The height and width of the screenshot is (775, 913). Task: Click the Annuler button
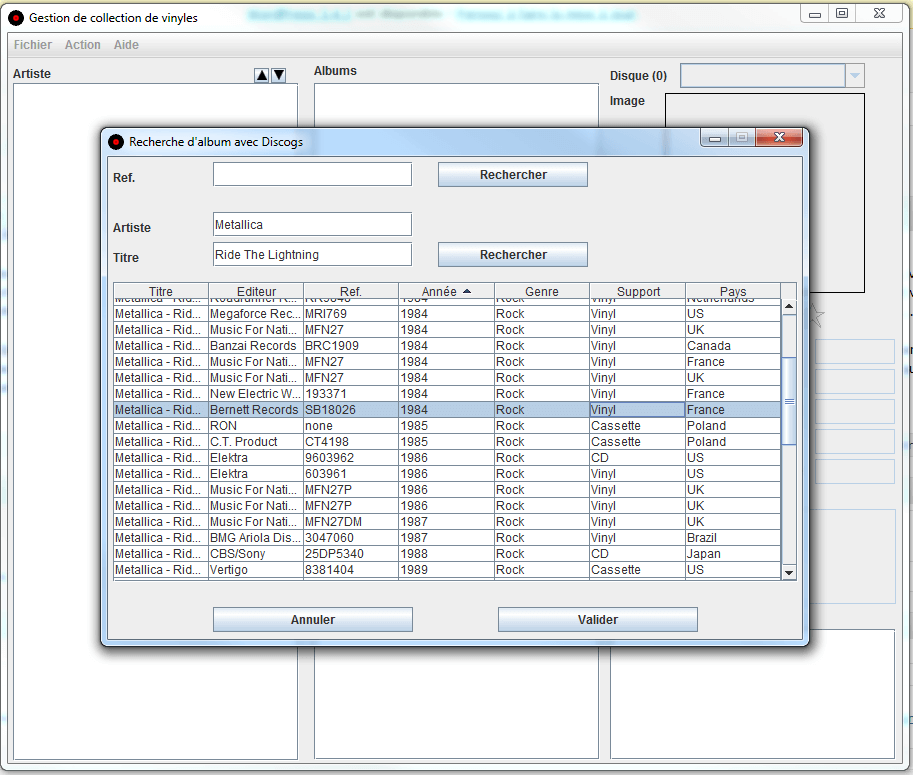(313, 620)
